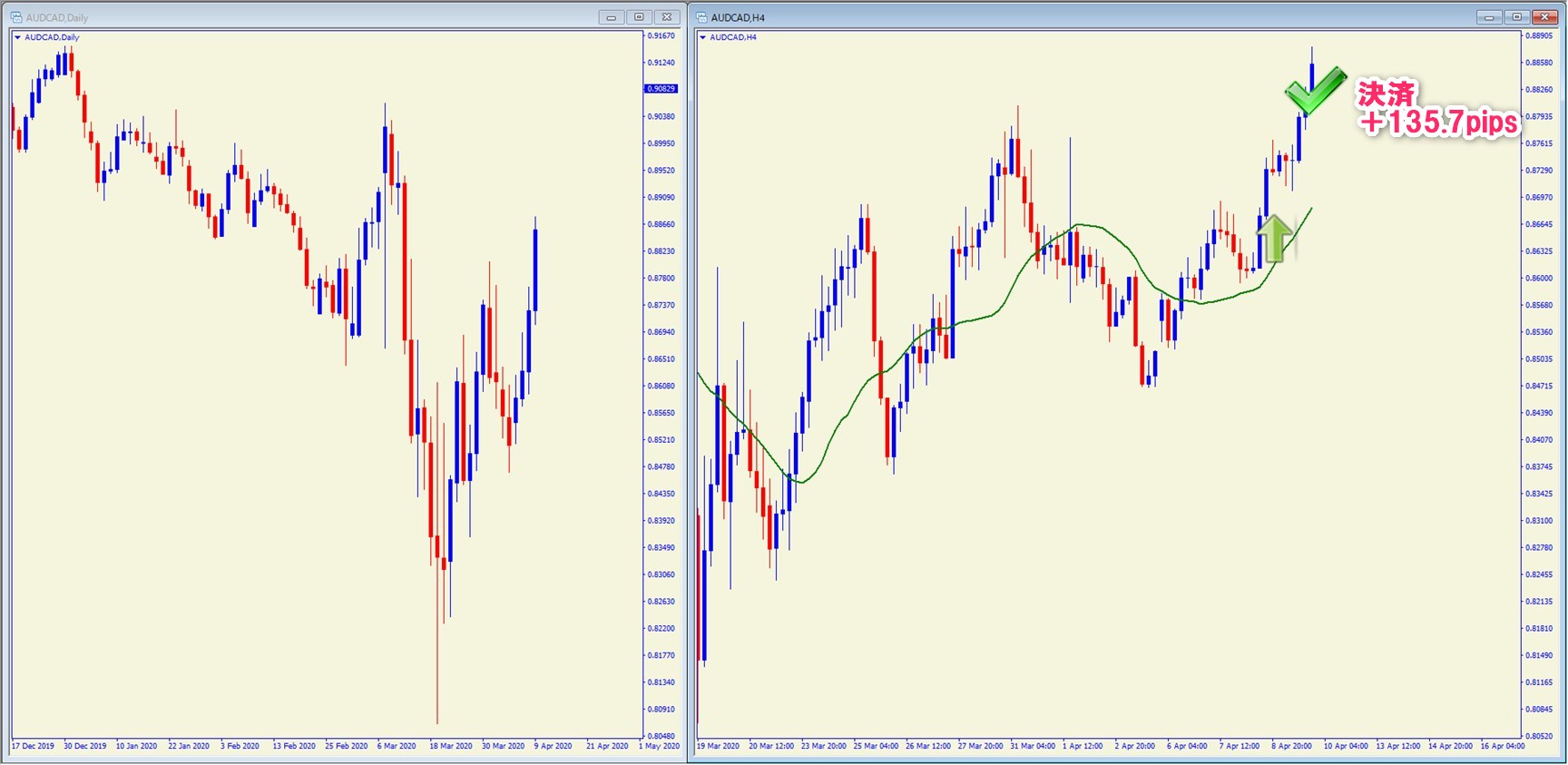The width and height of the screenshot is (1568, 765).
Task: Click the 0.80910 price on Daily axis
Action: tap(661, 709)
